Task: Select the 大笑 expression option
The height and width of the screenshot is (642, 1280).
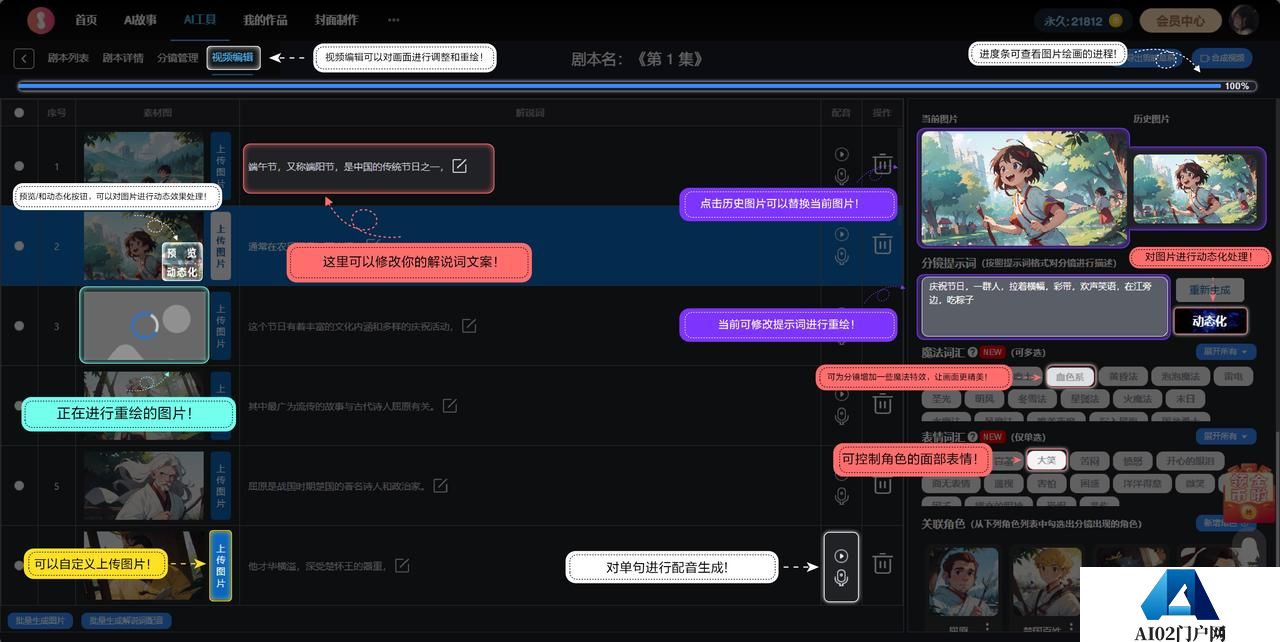Action: pyautogui.click(x=1046, y=461)
